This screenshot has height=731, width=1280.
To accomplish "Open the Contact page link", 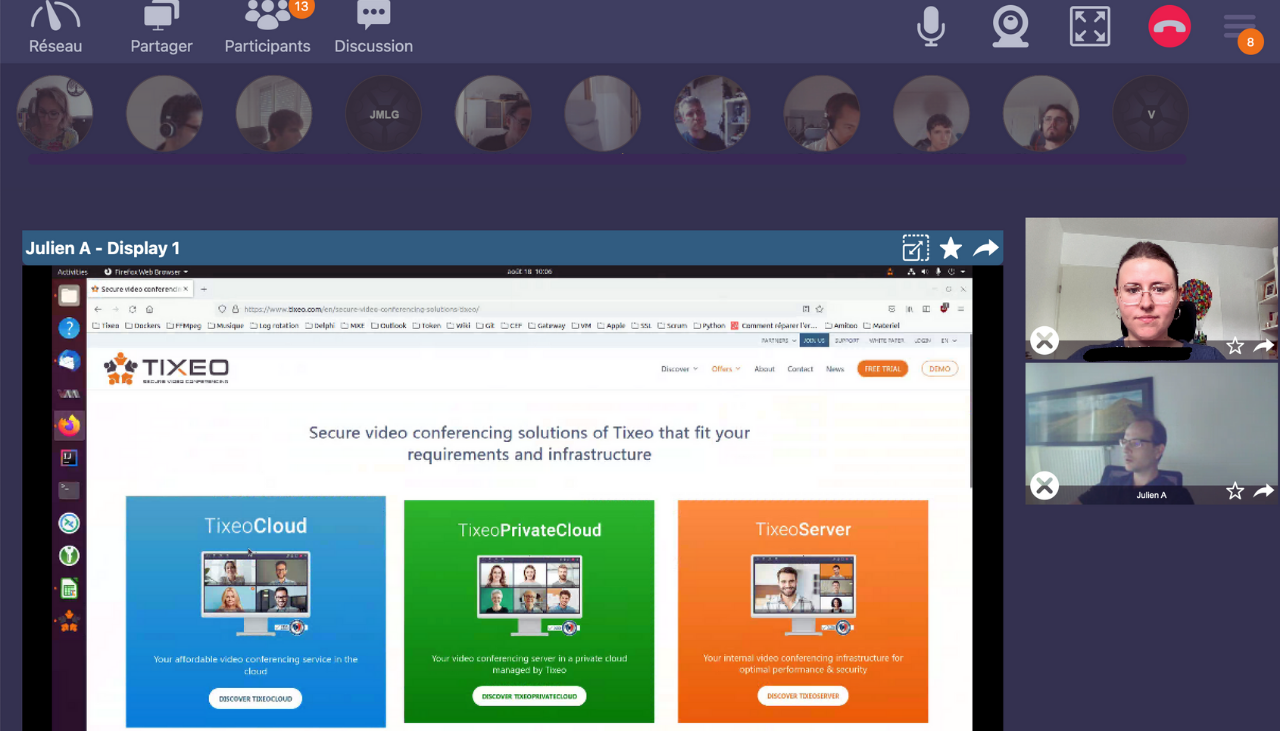I will [800, 369].
